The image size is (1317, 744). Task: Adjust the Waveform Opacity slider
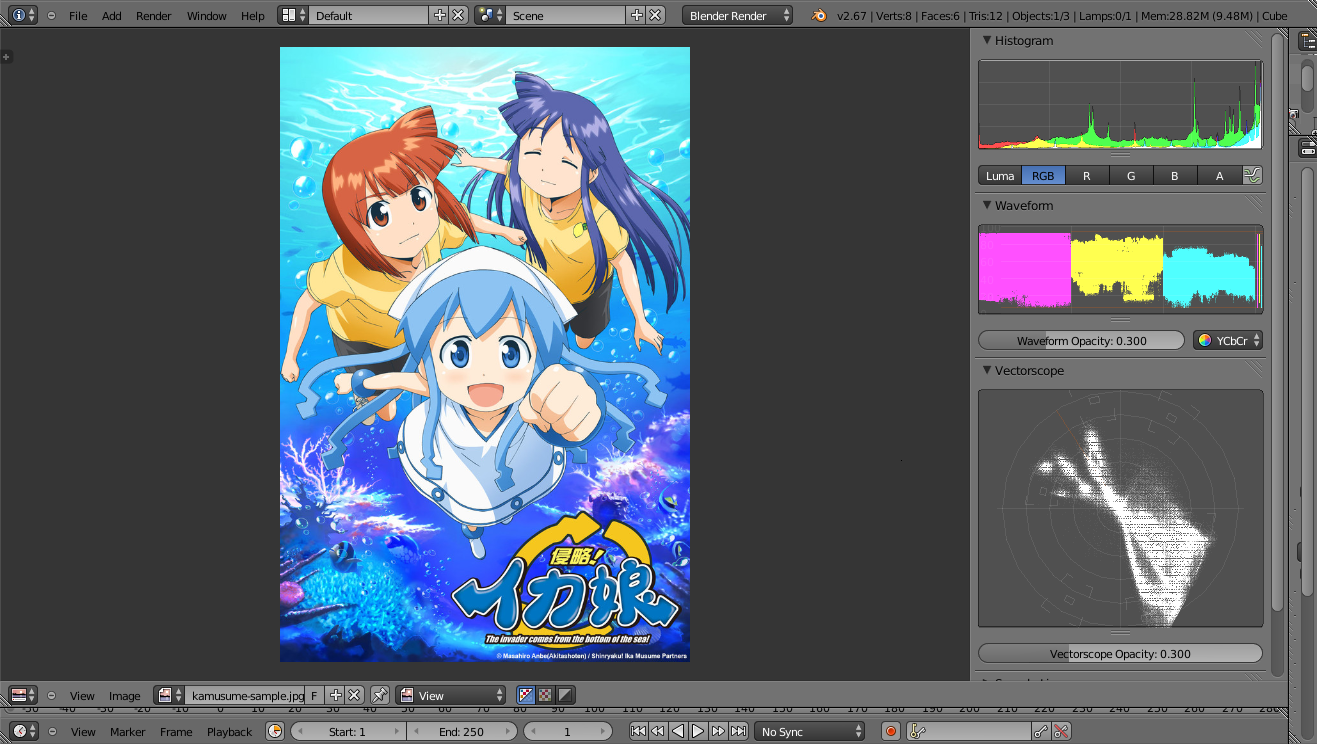click(x=1081, y=340)
